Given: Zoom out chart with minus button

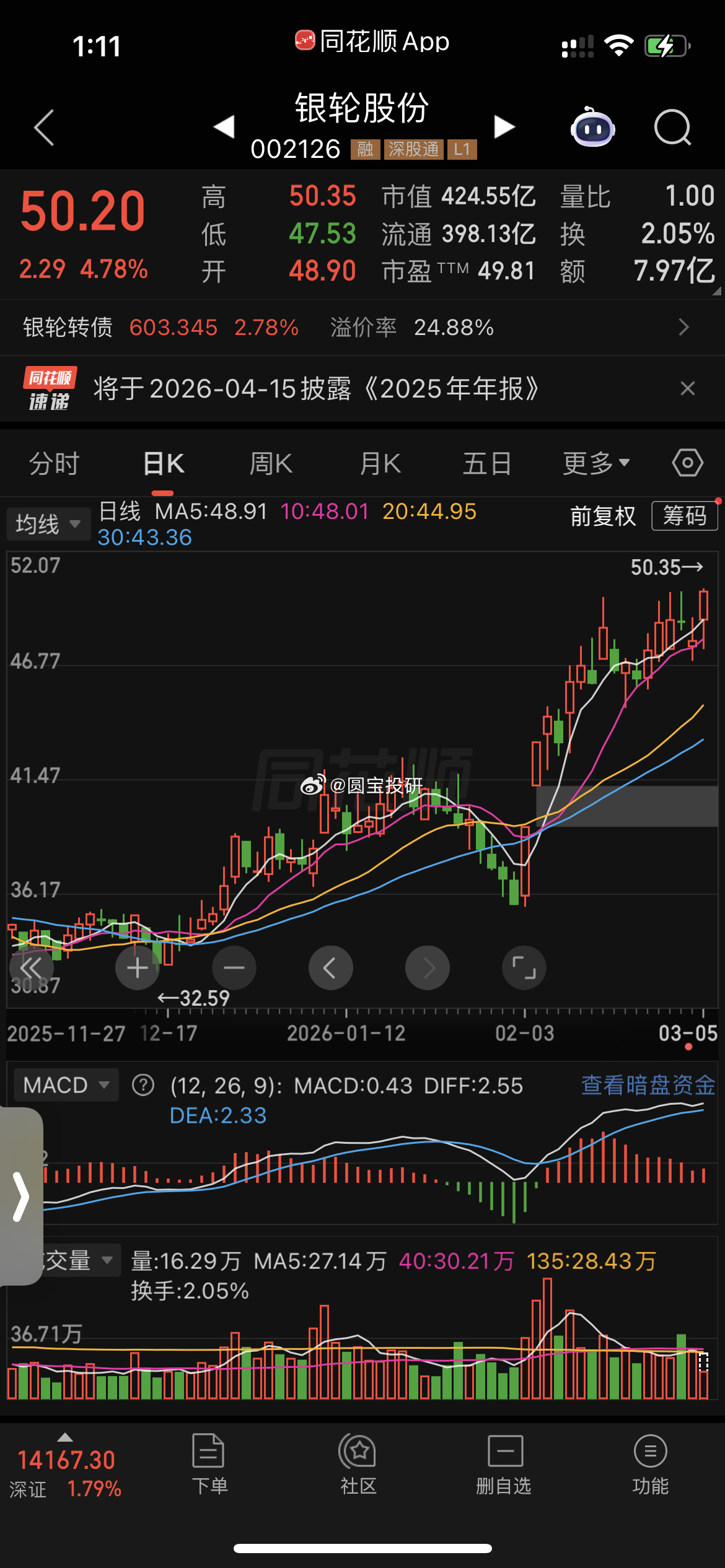Looking at the screenshot, I should (x=234, y=968).
